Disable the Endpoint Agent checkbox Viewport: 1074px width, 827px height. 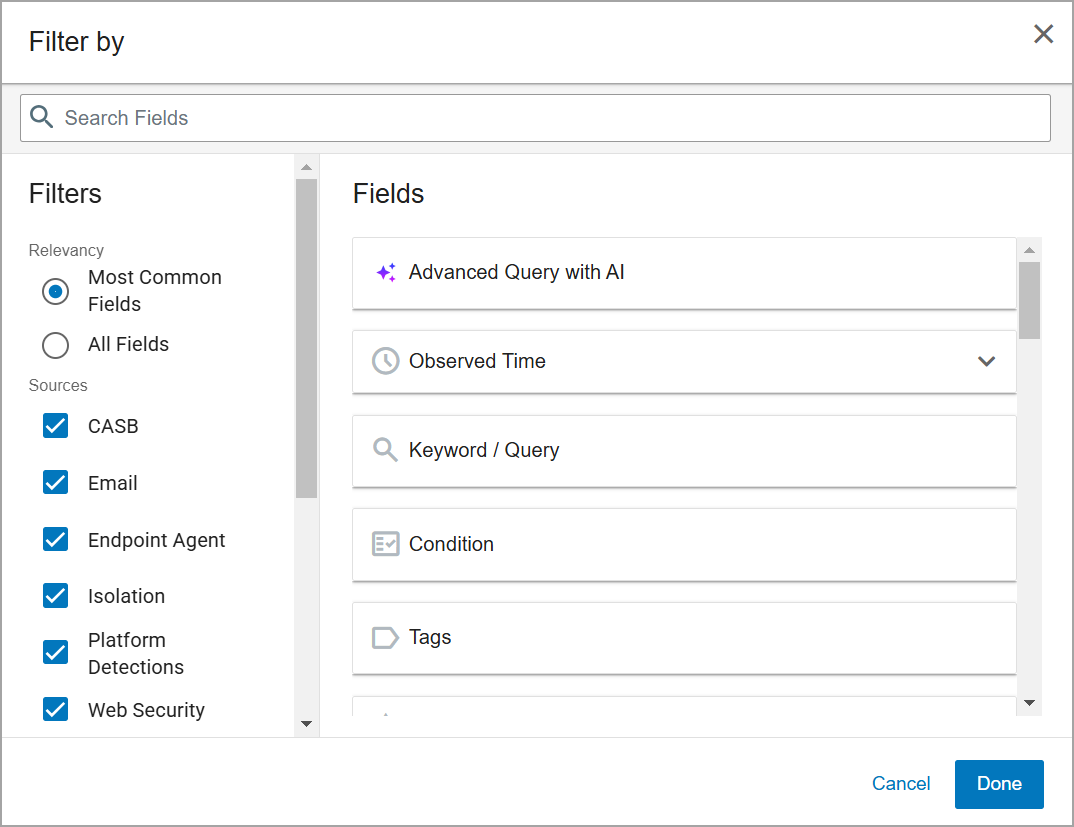pos(56,540)
